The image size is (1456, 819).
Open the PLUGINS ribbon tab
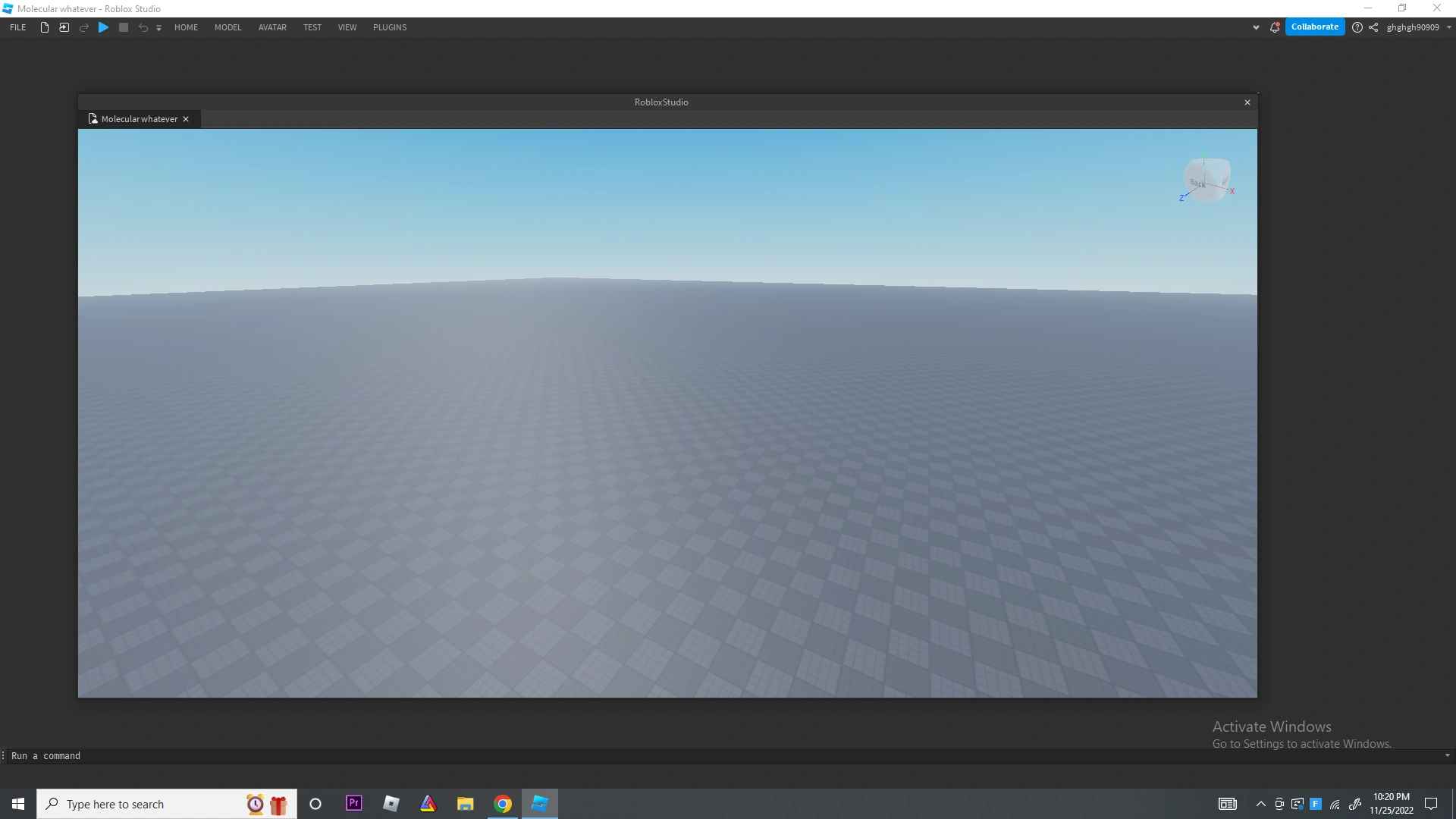click(x=390, y=27)
